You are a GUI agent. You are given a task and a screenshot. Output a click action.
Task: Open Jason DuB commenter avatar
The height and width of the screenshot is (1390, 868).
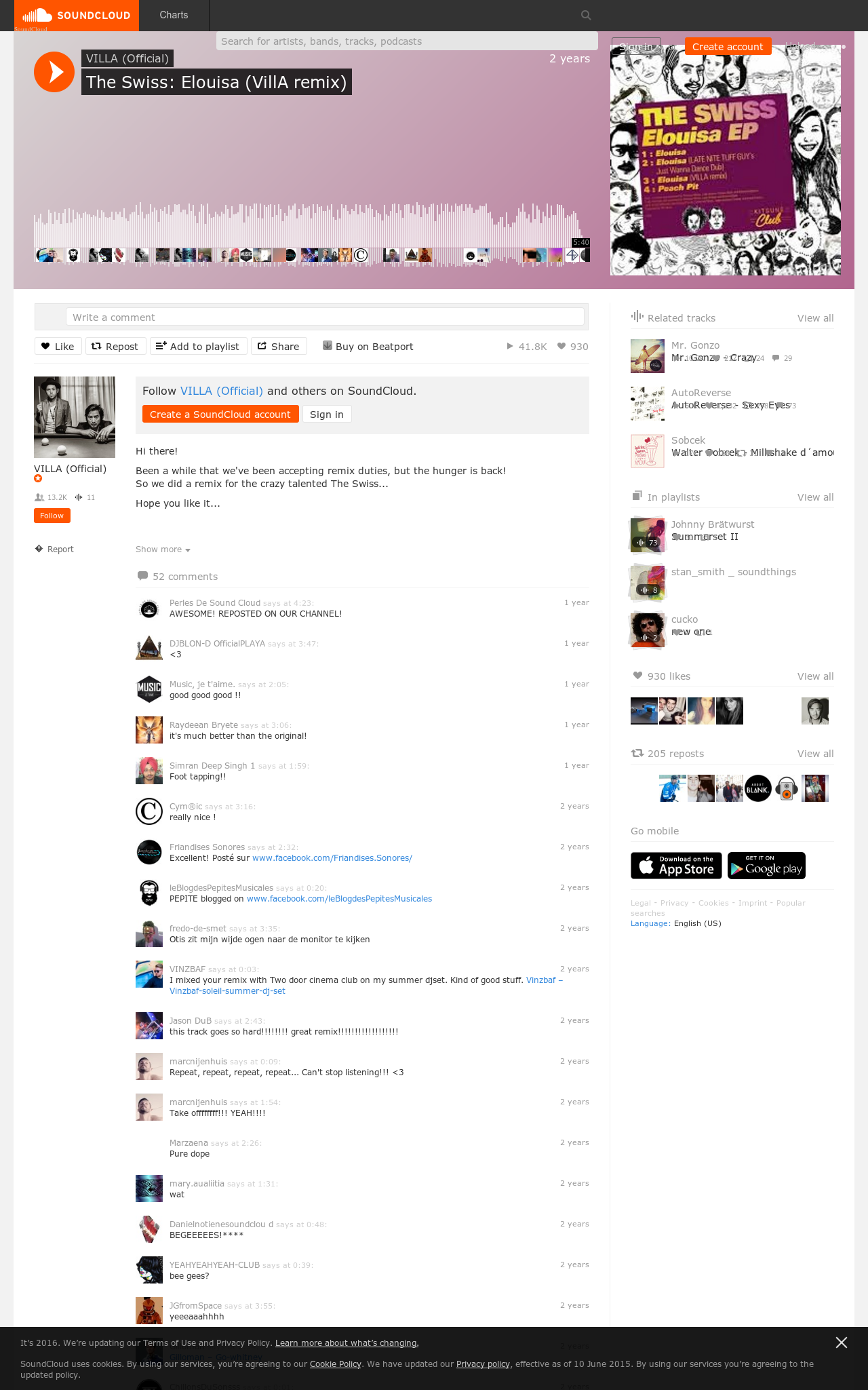pyautogui.click(x=149, y=1026)
